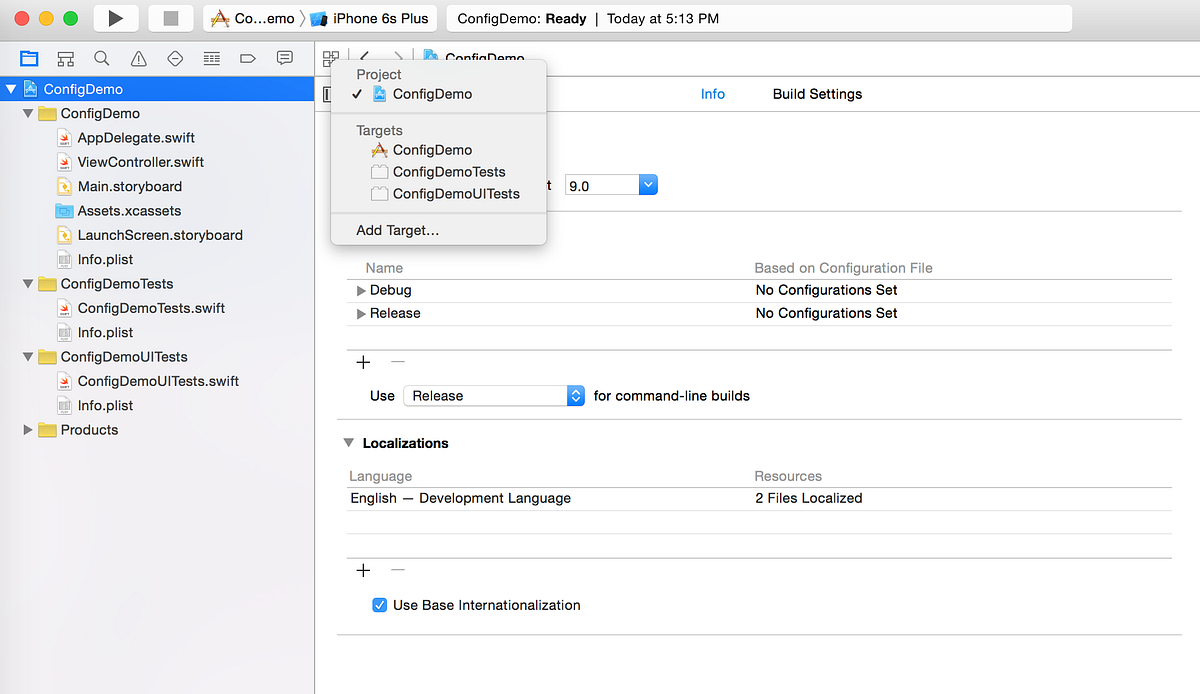Enable Use Base Internationalization checkbox
The image size is (1200, 694).
point(379,605)
